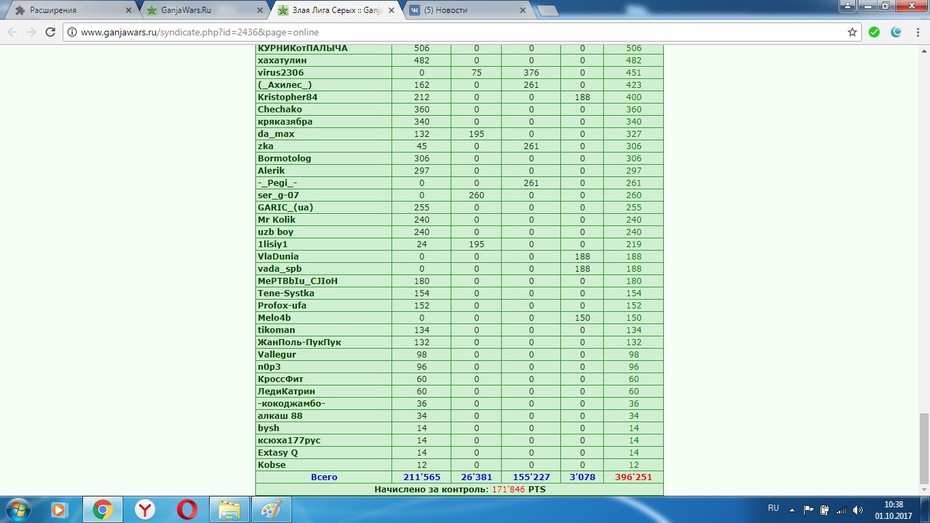Click the power plug tray icon
930x523 pixels.
(824, 510)
